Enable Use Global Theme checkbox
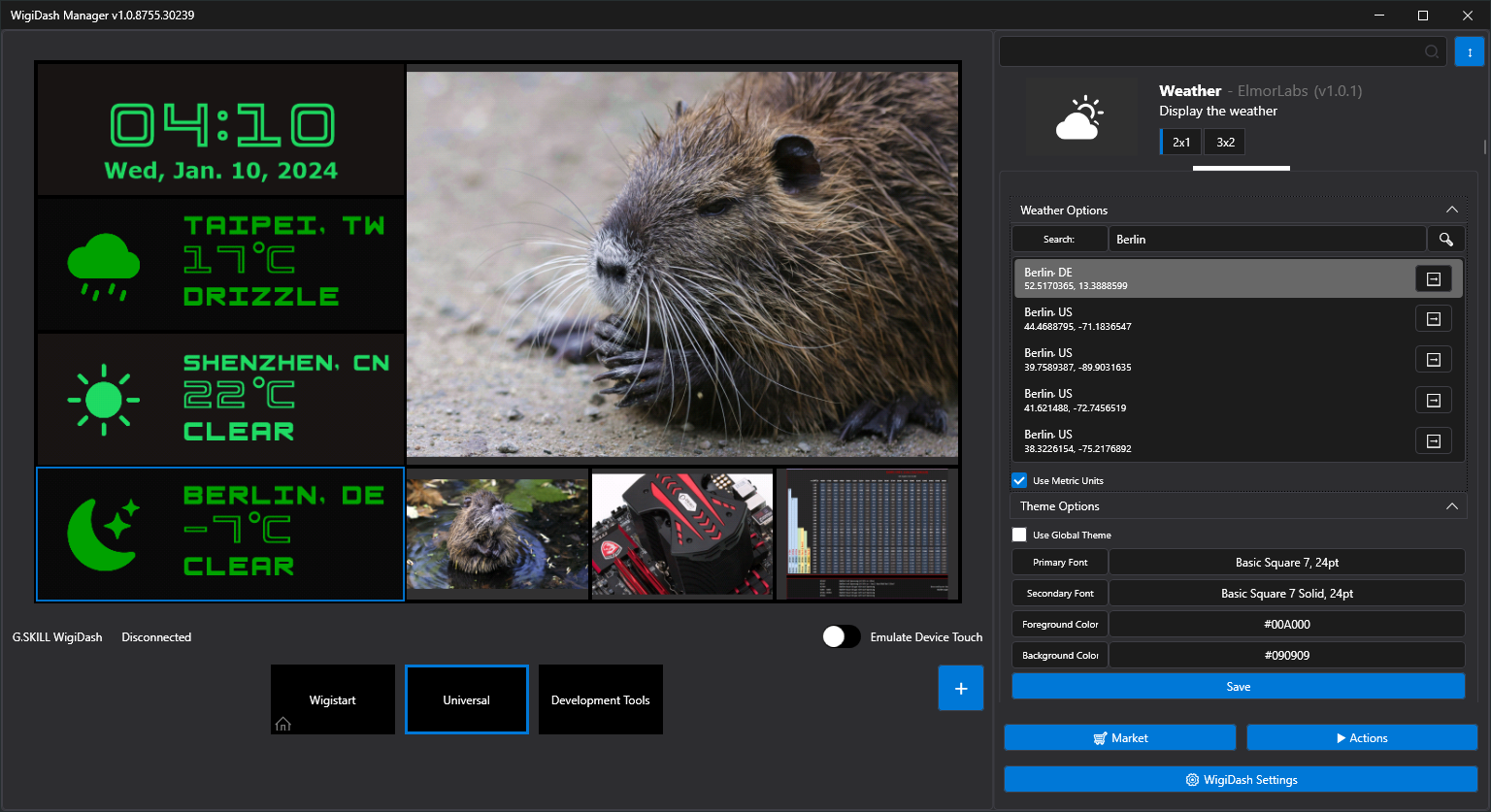Image resolution: width=1491 pixels, height=812 pixels. (1019, 535)
